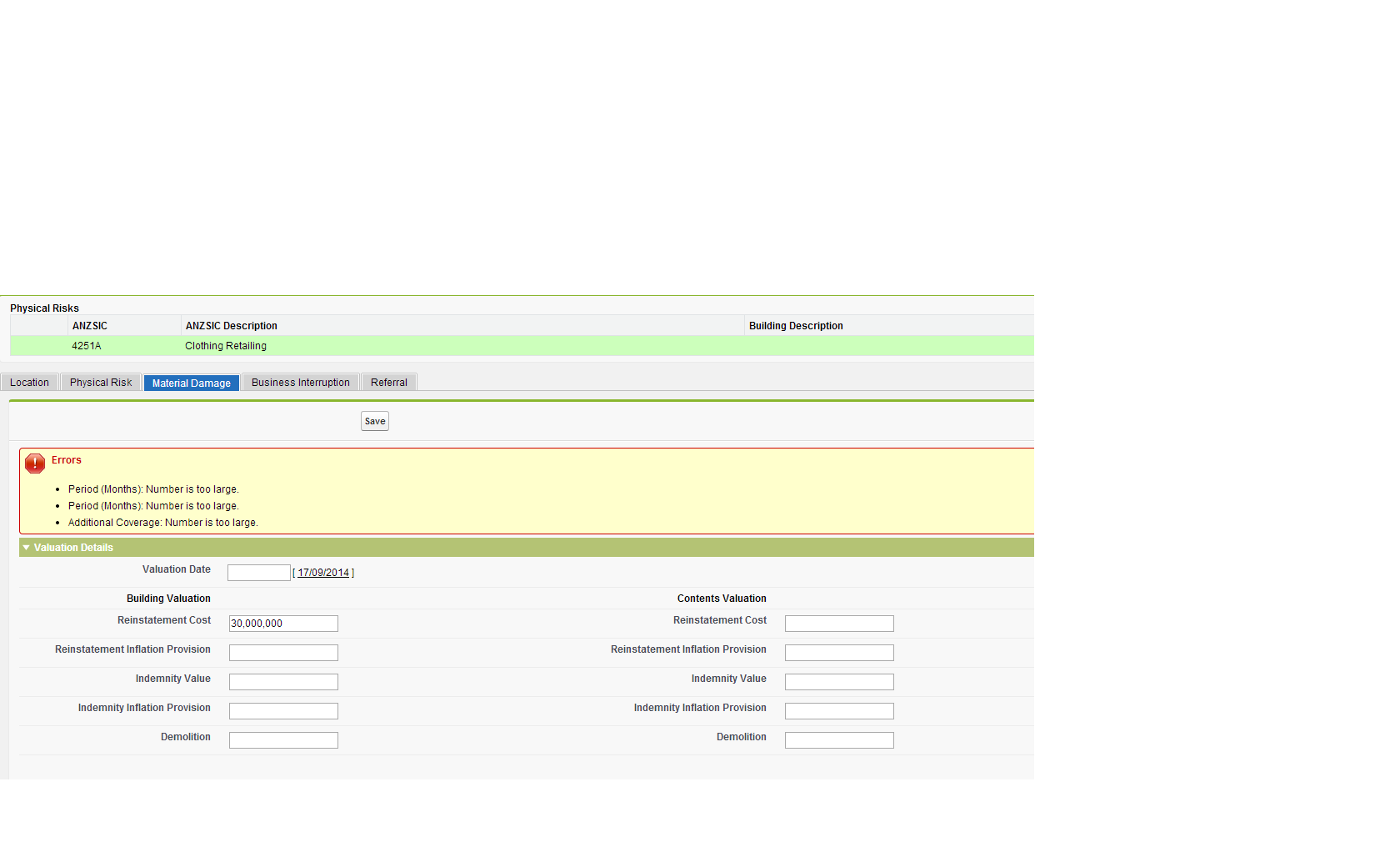Select the Material Damage tab
This screenshot has width=1400, height=842.
pos(191,383)
